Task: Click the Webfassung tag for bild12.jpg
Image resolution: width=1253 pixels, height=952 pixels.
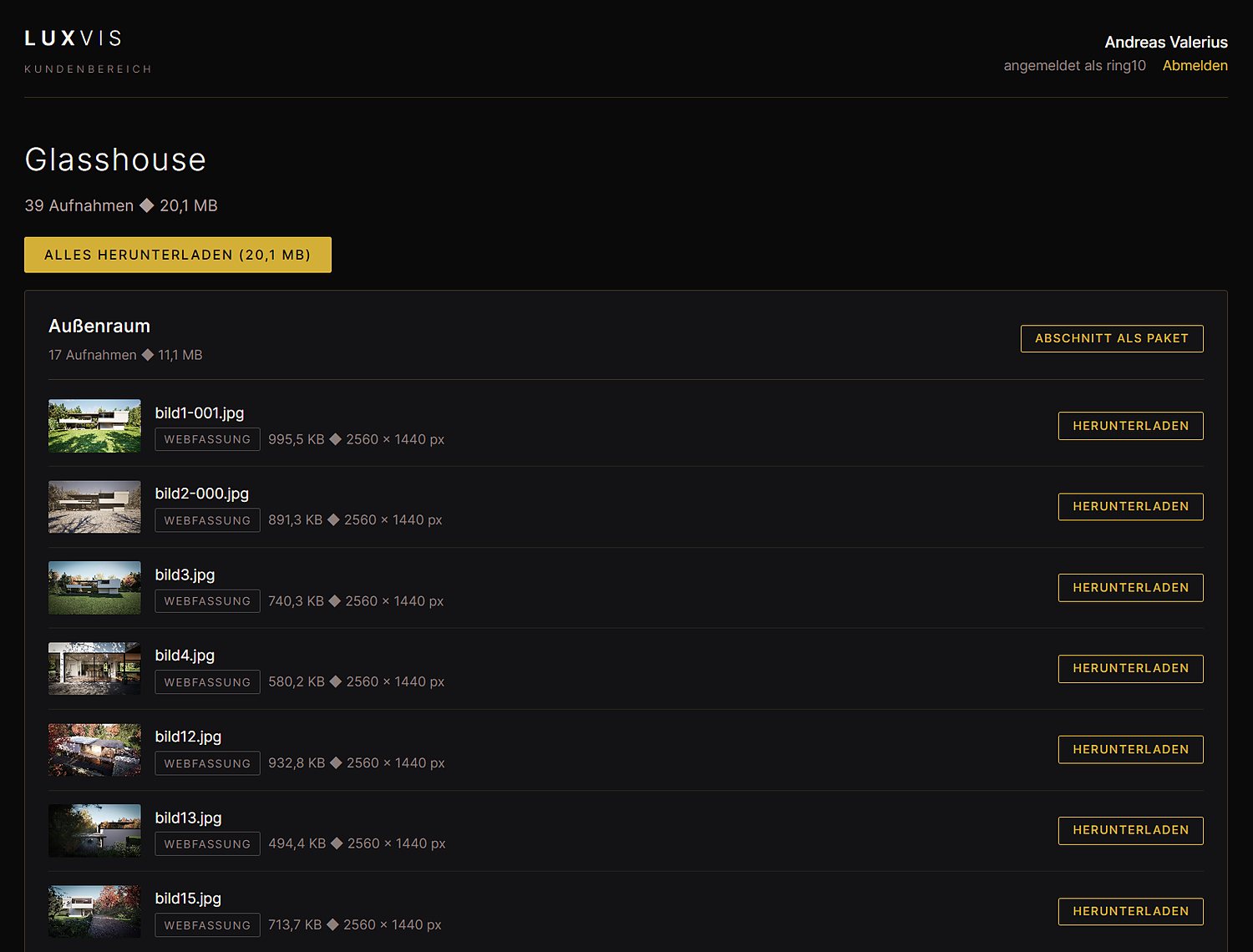Action: 207,763
